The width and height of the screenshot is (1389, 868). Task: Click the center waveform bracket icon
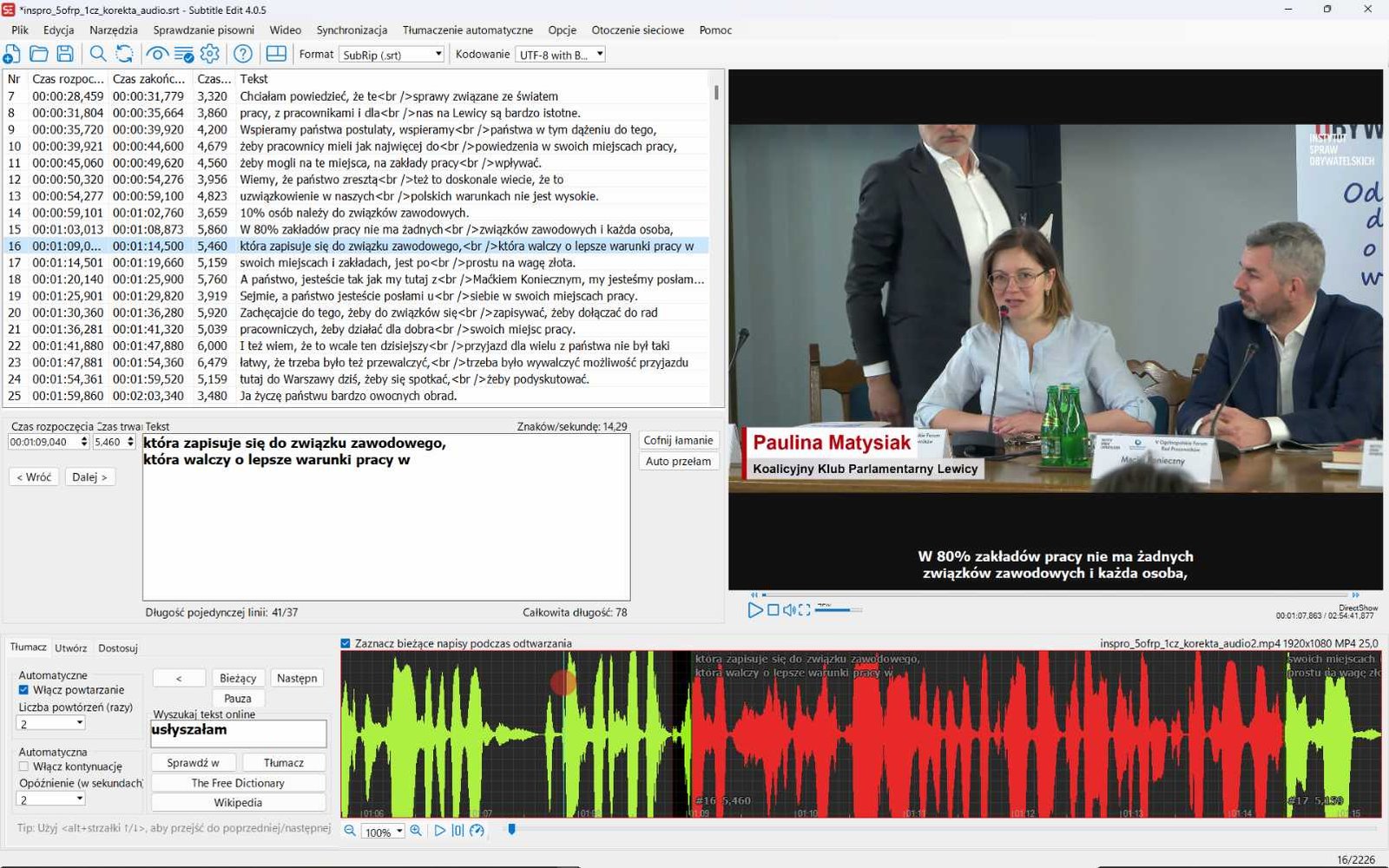tap(458, 831)
